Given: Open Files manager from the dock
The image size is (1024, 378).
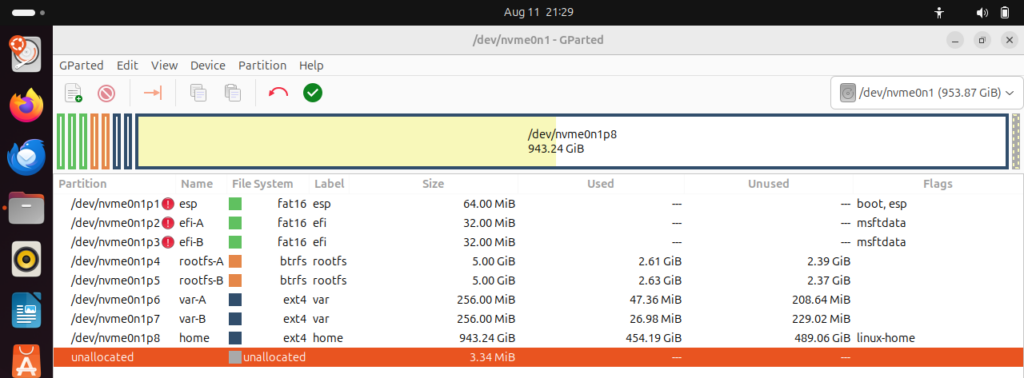Looking at the screenshot, I should (x=27, y=208).
